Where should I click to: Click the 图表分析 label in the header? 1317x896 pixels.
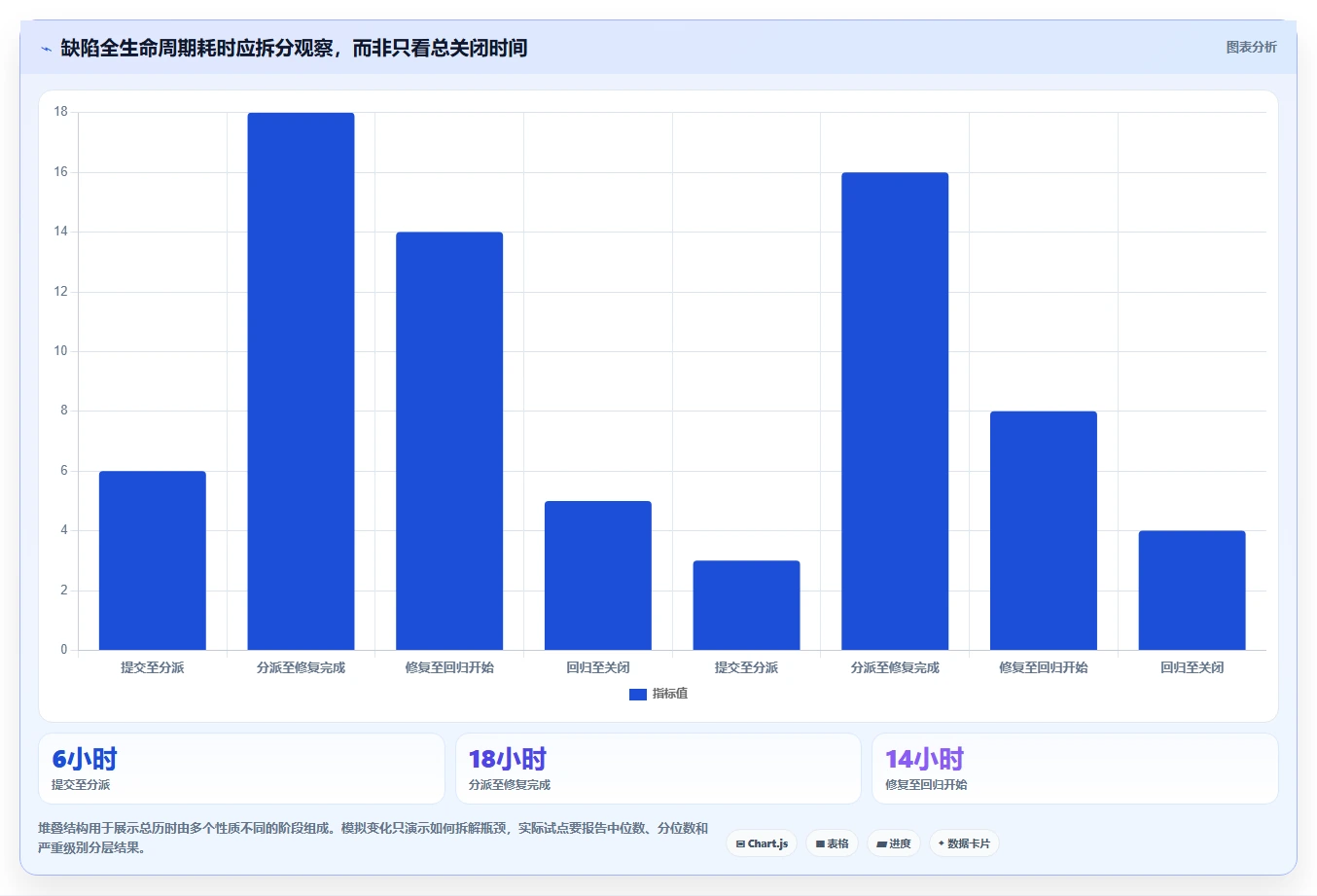pyautogui.click(x=1251, y=47)
